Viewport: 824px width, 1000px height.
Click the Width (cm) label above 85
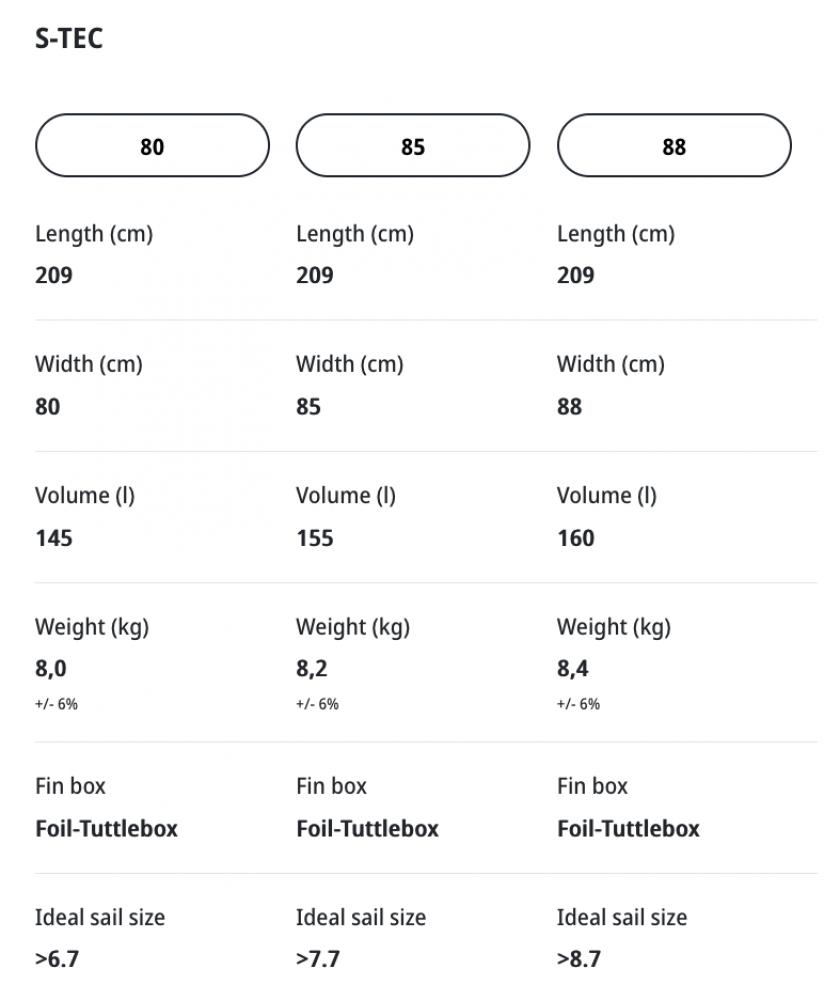click(x=349, y=364)
